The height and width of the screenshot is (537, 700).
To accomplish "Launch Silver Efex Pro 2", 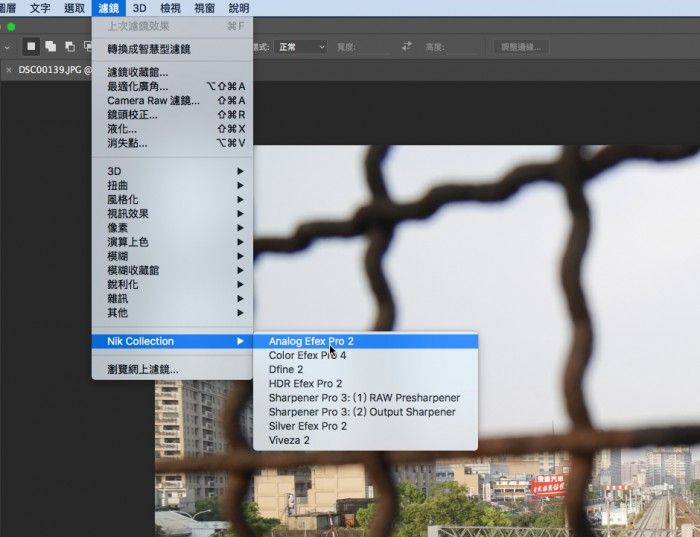I will 365,426.
